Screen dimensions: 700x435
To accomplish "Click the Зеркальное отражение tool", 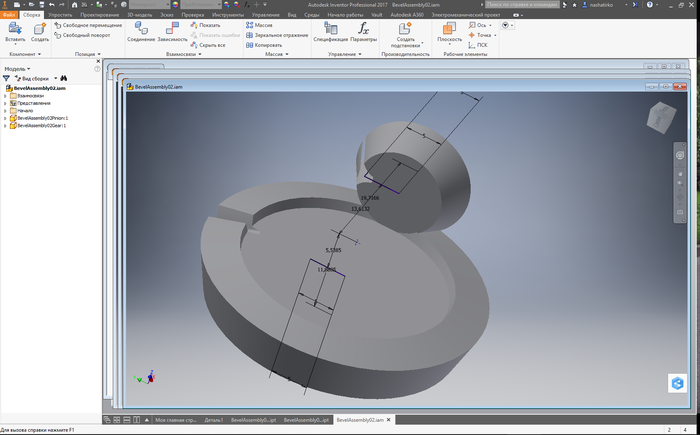I will (x=277, y=35).
